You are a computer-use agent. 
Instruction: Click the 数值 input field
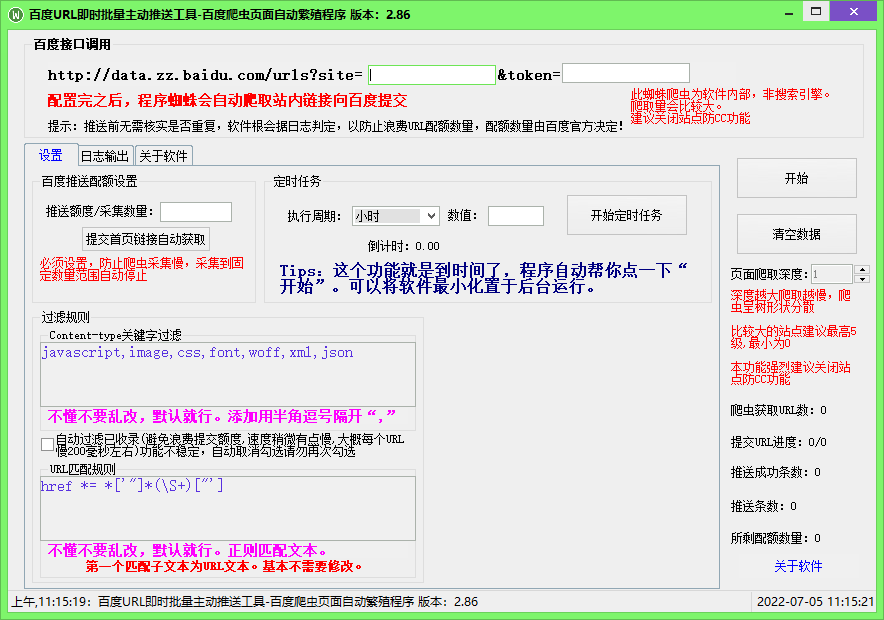coord(515,216)
